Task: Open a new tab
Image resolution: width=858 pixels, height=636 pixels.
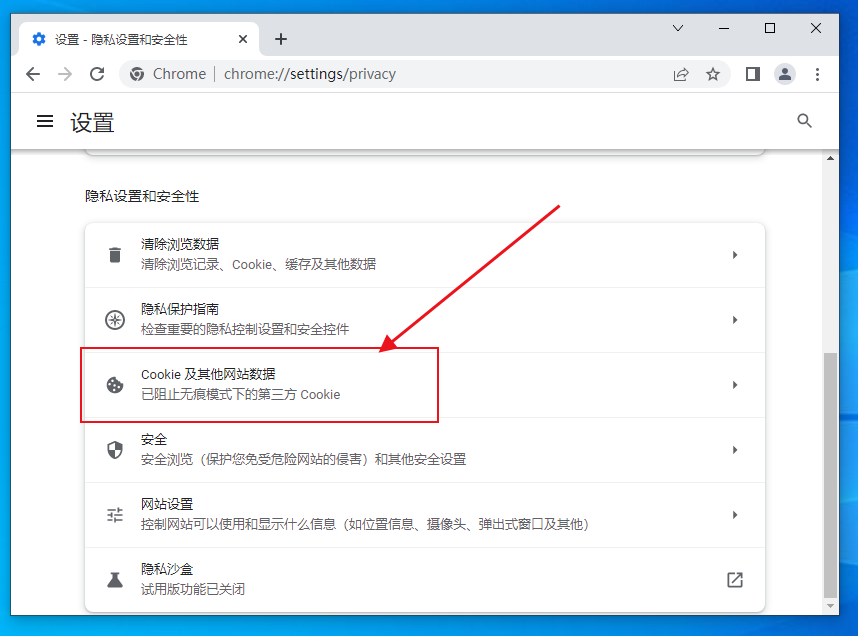Action: click(281, 39)
